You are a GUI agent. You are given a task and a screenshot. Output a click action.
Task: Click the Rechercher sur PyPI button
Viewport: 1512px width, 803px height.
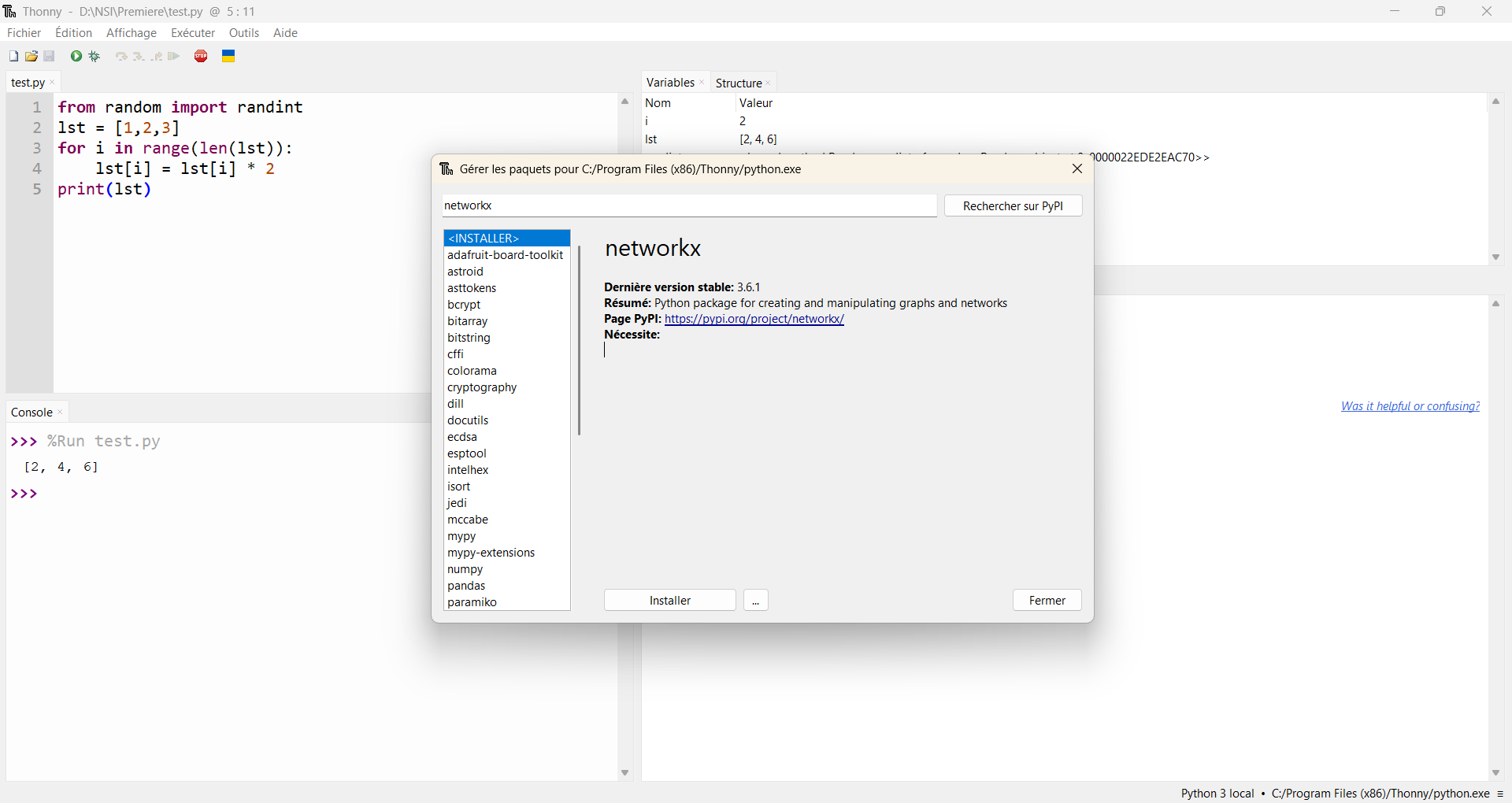[1013, 206]
